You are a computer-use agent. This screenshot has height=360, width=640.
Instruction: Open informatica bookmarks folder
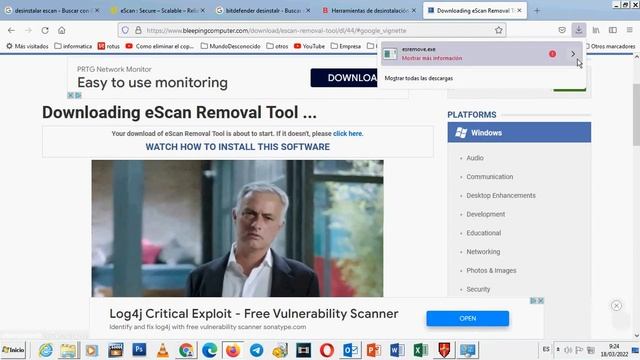73,46
